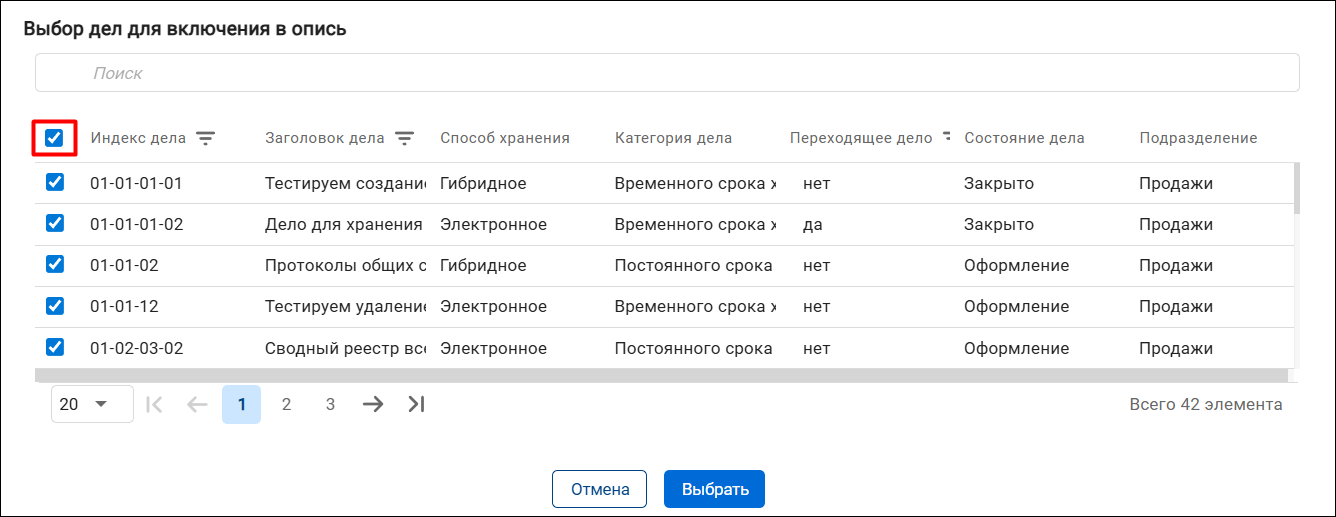Click Индекс дела column header
The width and height of the screenshot is (1336, 517).
[x=138, y=138]
